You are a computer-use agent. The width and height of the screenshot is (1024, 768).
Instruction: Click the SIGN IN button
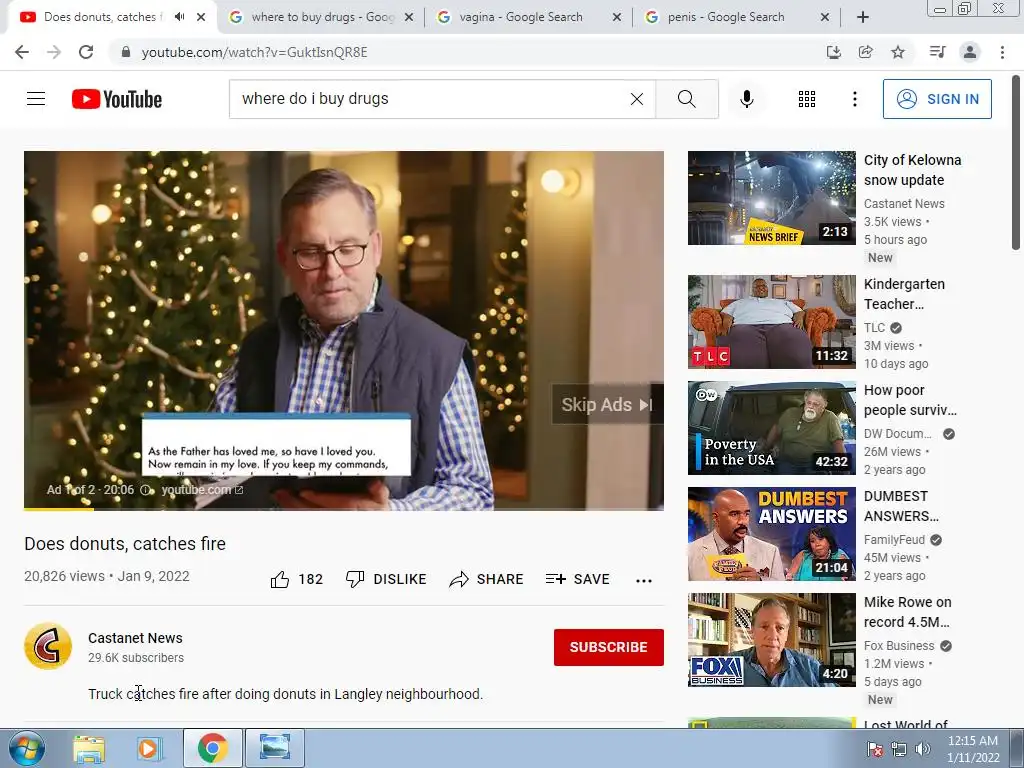click(937, 99)
